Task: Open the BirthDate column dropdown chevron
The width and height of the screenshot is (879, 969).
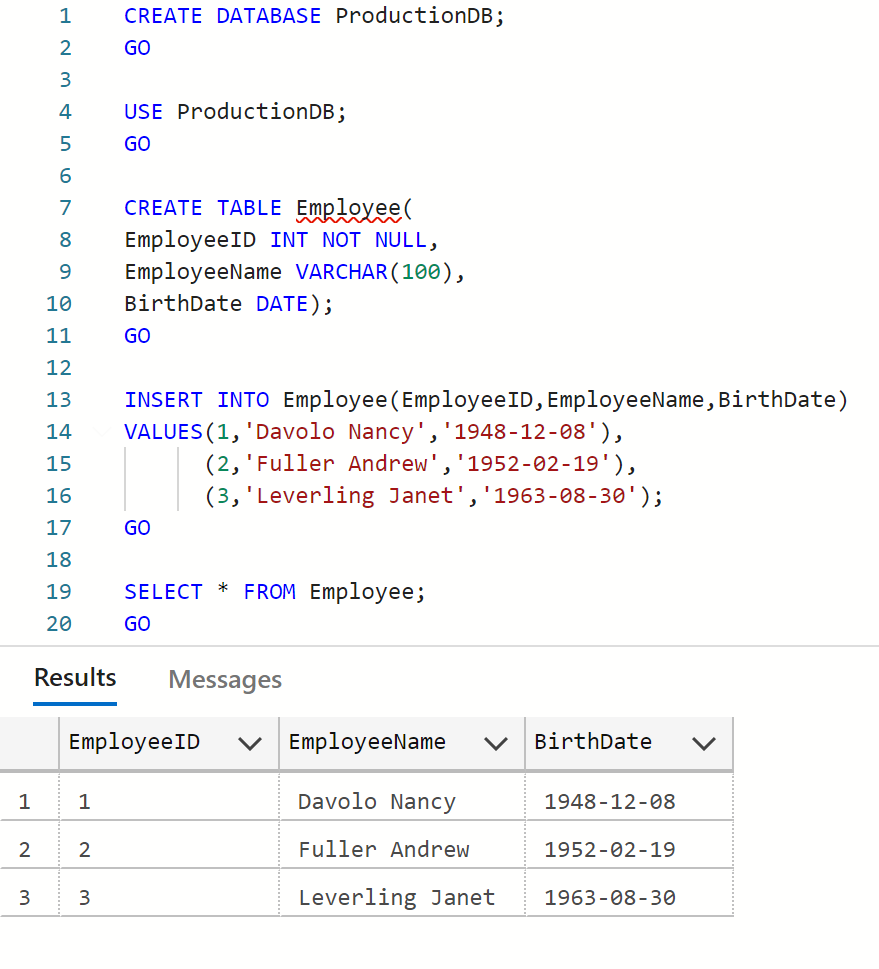Action: click(704, 743)
